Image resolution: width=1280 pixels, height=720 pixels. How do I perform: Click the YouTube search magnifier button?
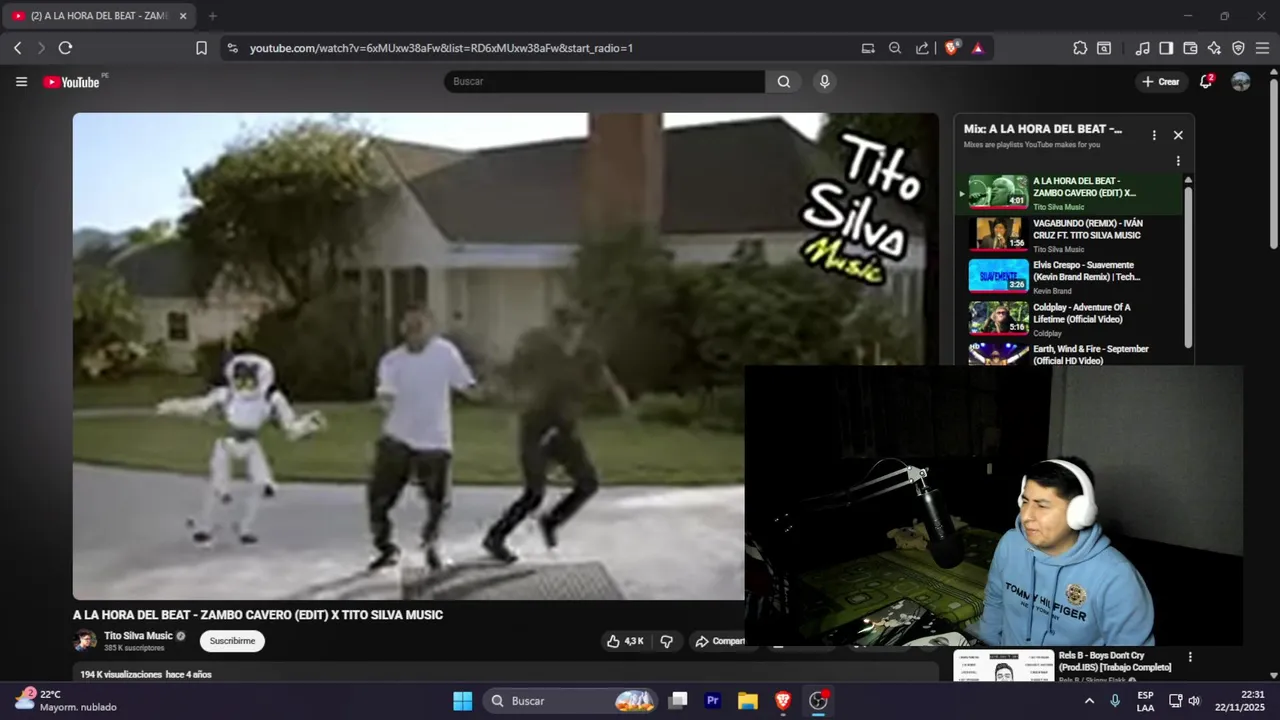(784, 82)
